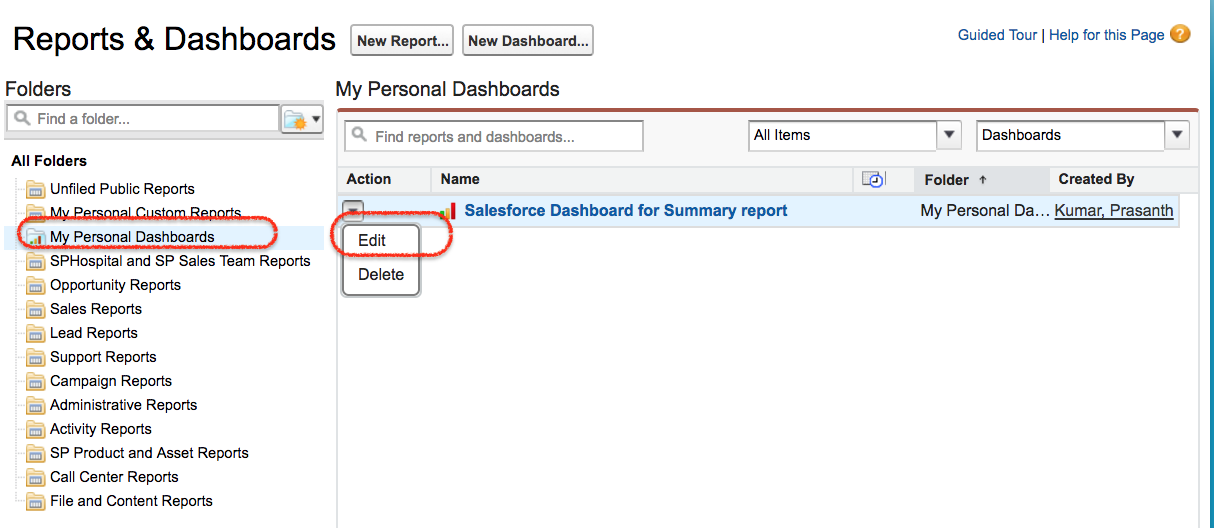Open the Dashboards type dropdown
Viewport: 1214px width, 528px height.
[x=1177, y=135]
